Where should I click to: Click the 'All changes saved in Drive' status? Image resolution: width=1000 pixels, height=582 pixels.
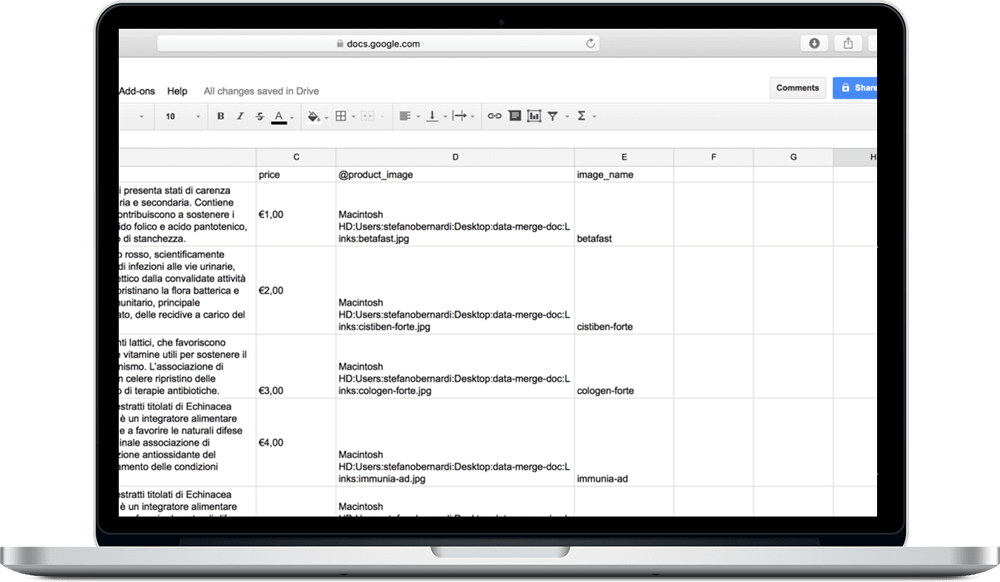[261, 91]
